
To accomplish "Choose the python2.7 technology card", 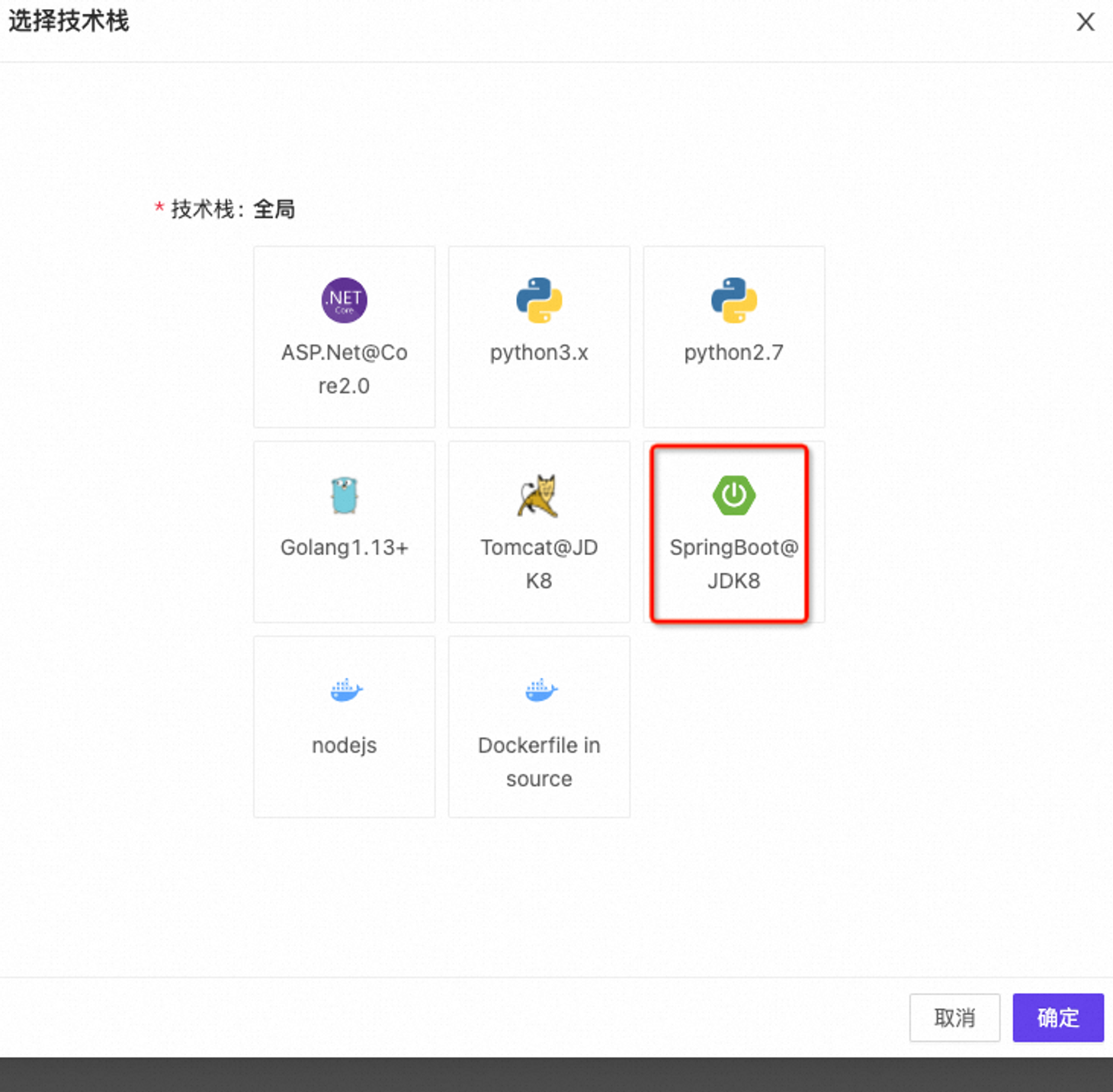I will pos(733,336).
